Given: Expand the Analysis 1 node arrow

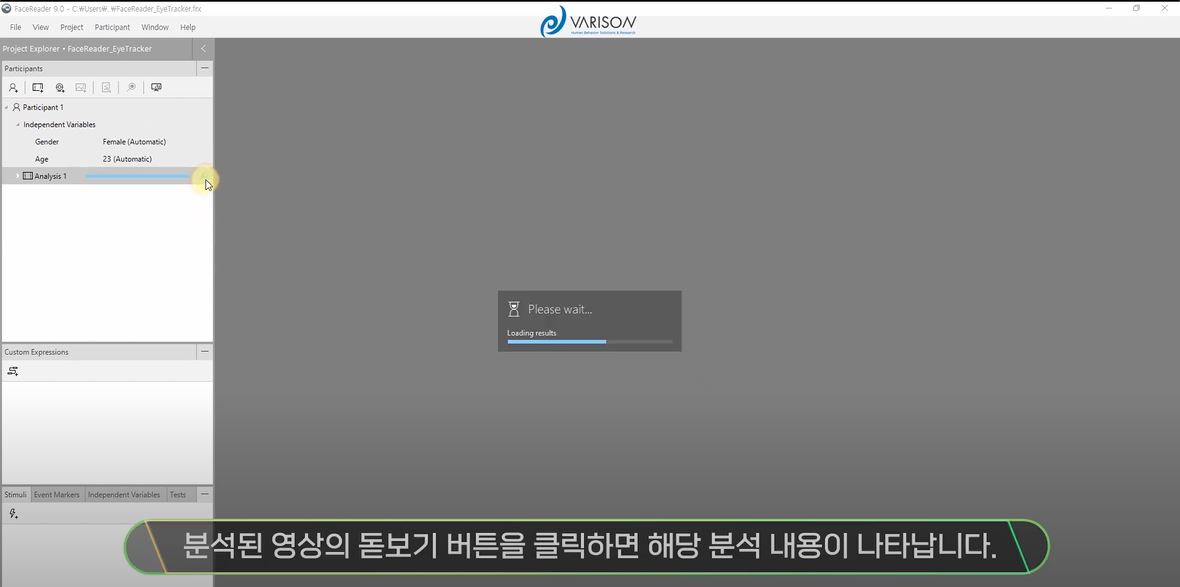Looking at the screenshot, I should tap(17, 176).
